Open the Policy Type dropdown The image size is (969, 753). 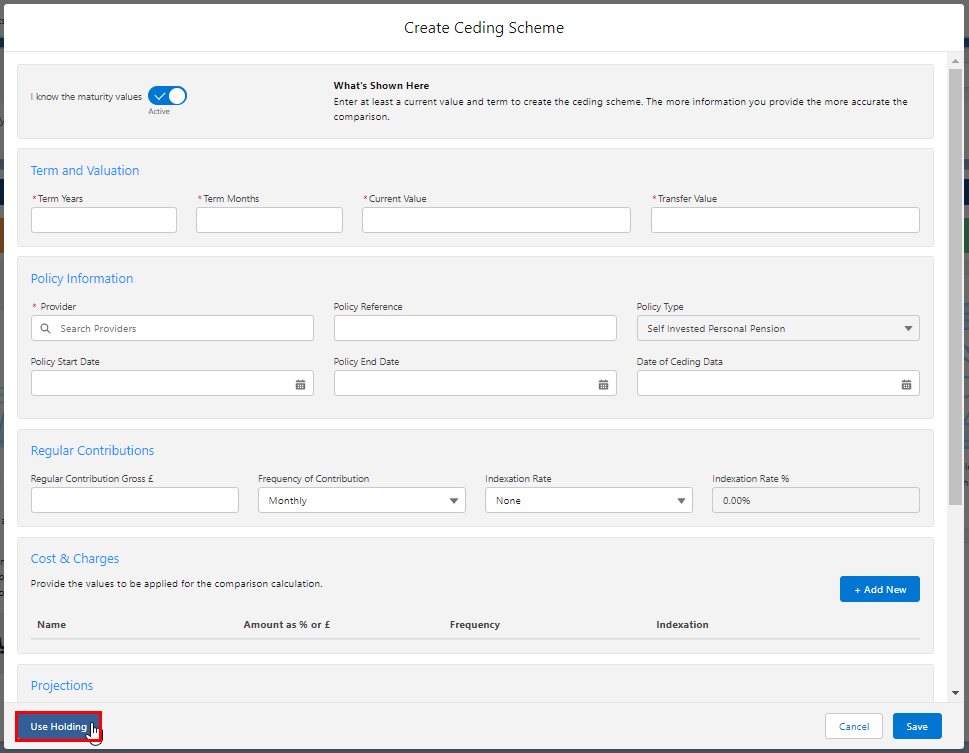(x=777, y=328)
